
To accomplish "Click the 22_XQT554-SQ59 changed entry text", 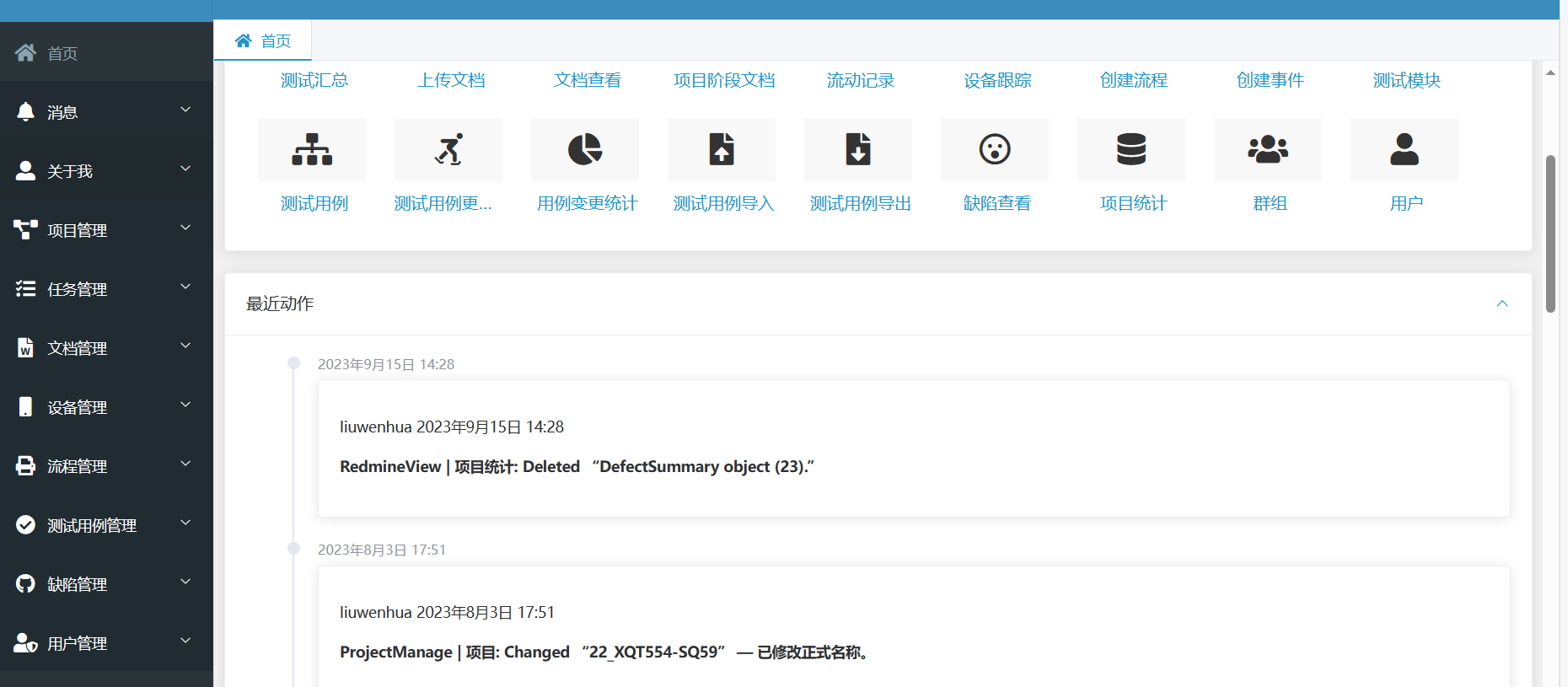I will click(604, 652).
